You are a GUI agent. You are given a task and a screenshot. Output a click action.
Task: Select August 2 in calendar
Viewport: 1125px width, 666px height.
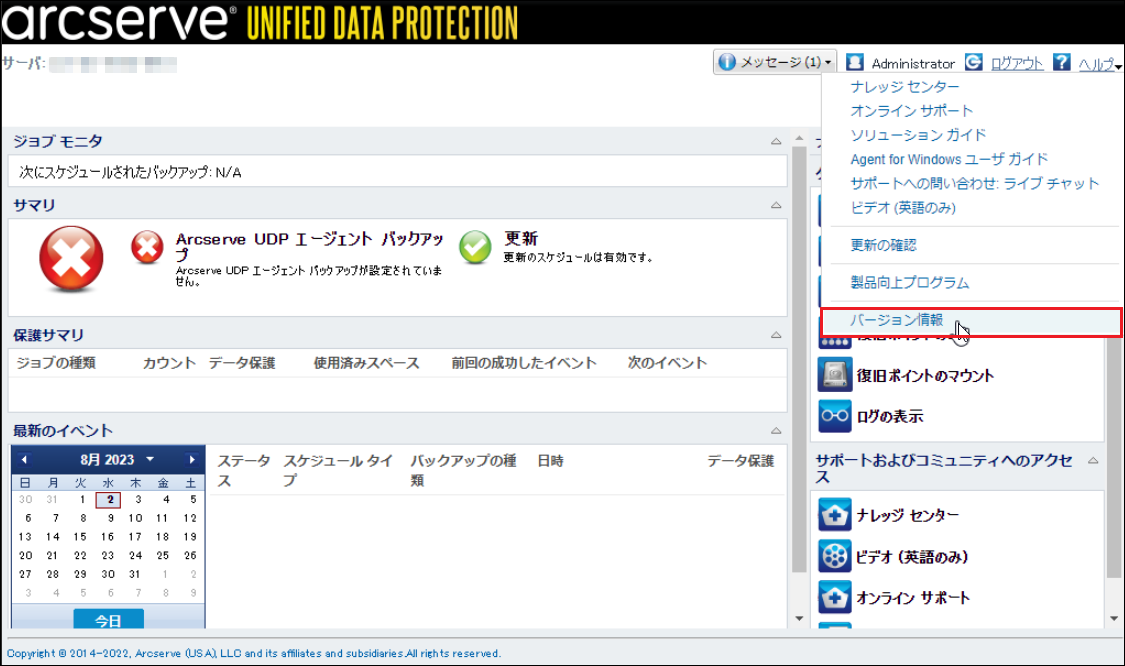coord(108,500)
